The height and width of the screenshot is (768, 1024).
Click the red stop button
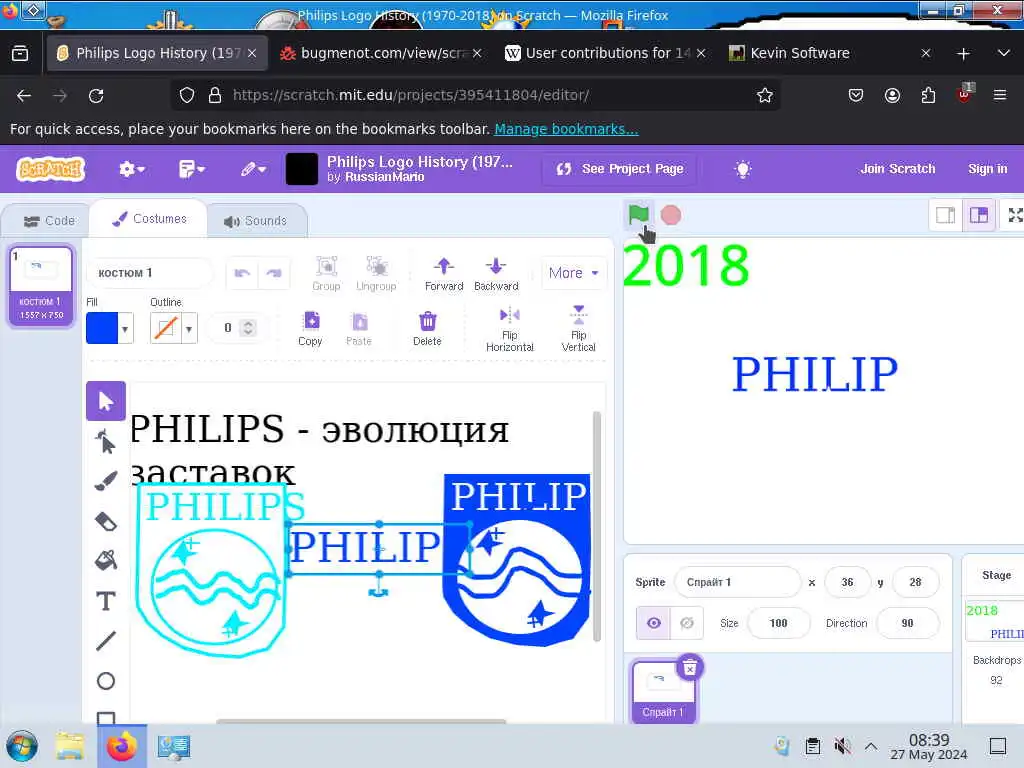(671, 215)
